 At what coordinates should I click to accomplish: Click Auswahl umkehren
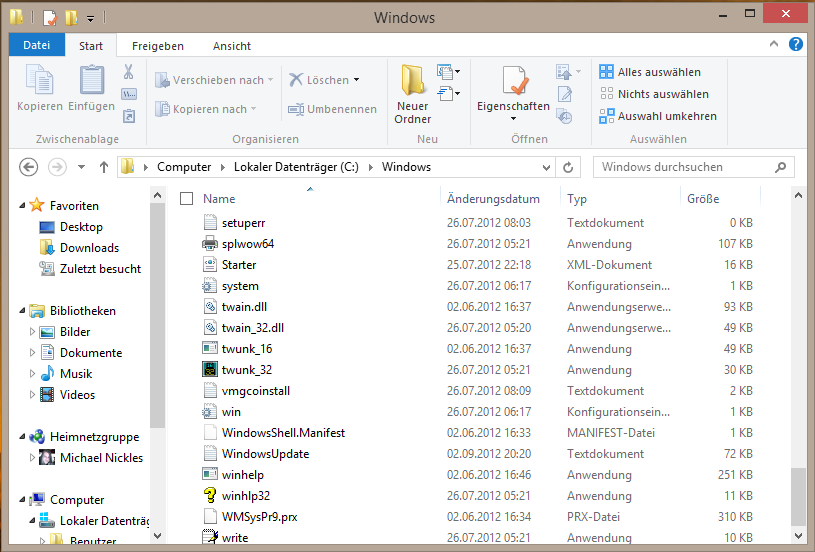(658, 116)
